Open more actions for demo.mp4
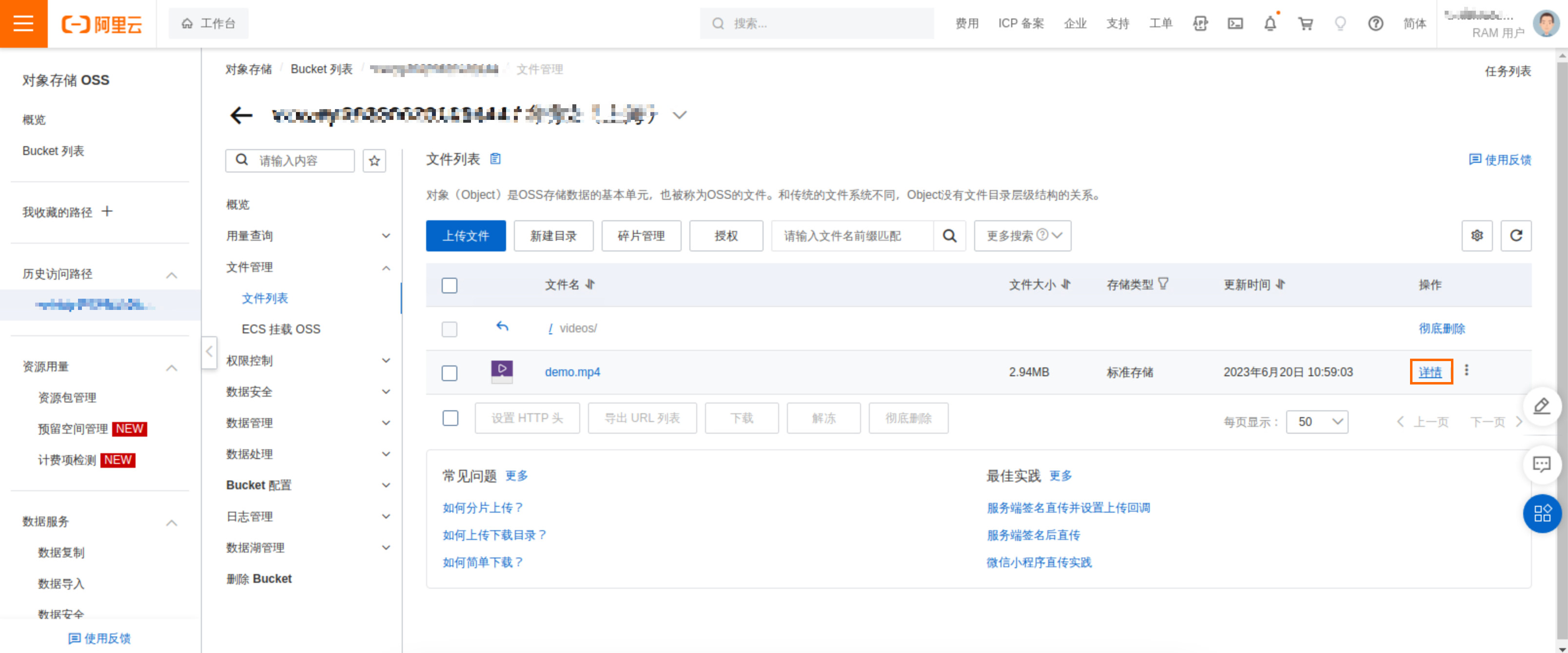This screenshot has height=653, width=1568. [x=1467, y=370]
